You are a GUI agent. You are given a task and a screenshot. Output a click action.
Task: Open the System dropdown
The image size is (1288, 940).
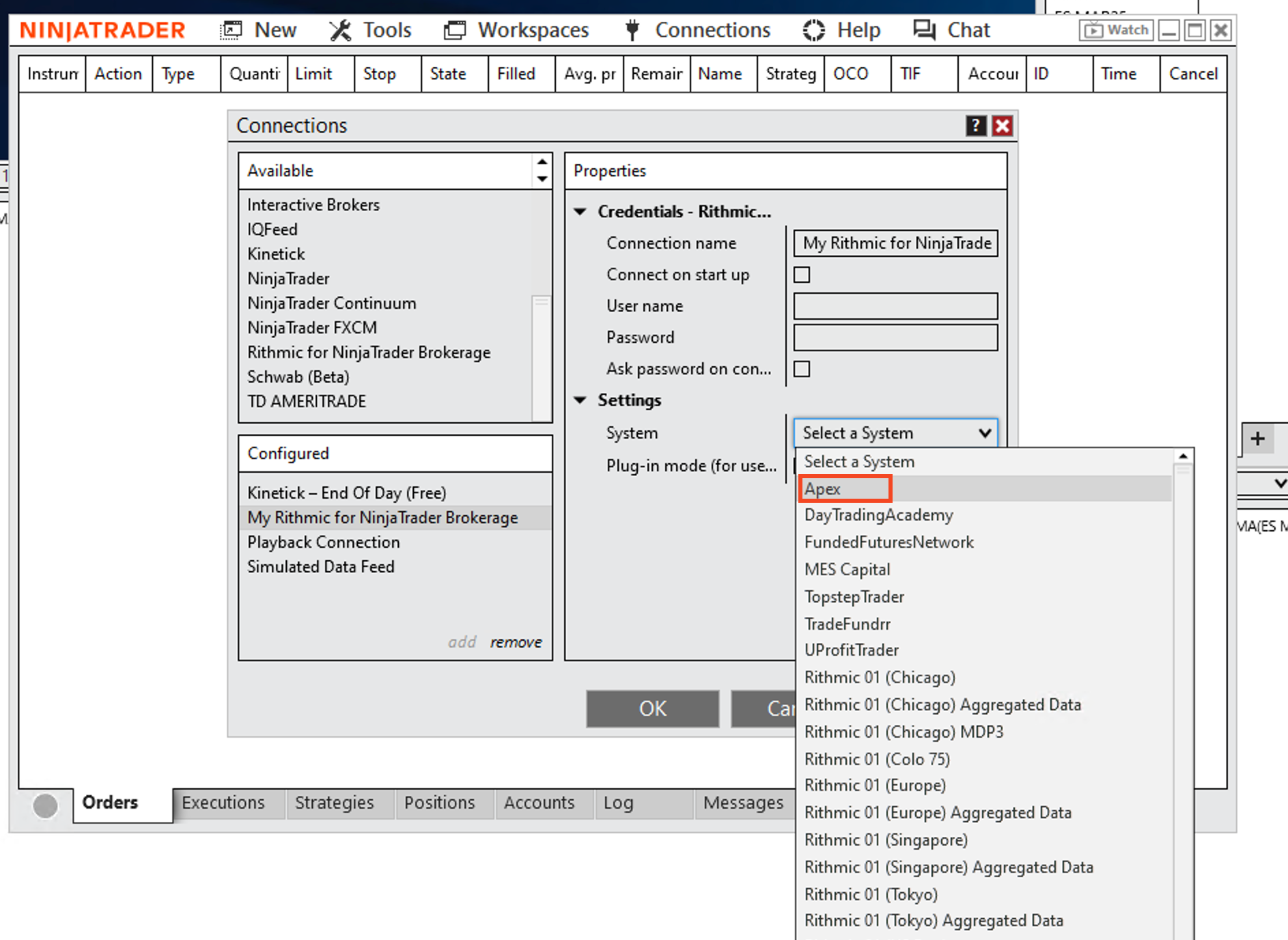[895, 433]
